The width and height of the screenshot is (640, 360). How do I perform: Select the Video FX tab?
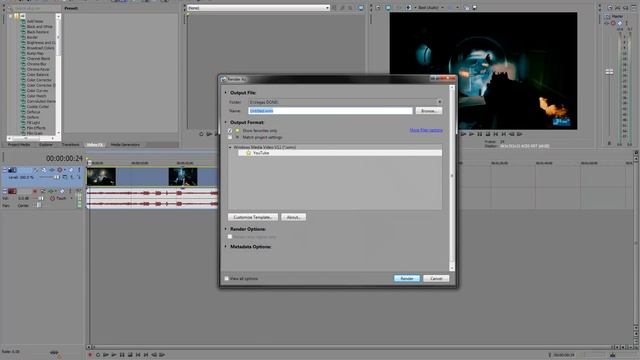pos(95,144)
